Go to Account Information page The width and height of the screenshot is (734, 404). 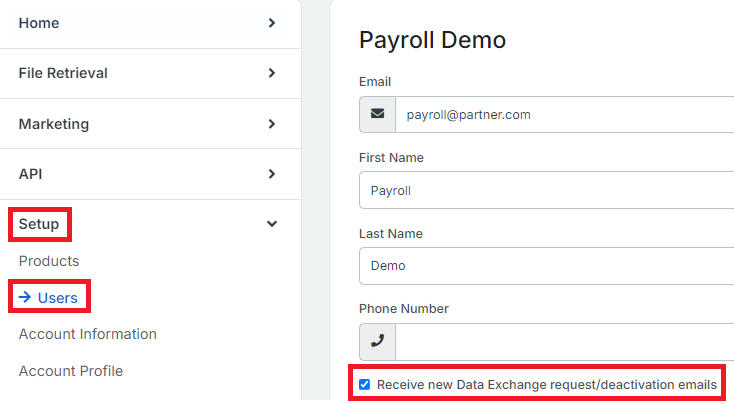(x=88, y=334)
